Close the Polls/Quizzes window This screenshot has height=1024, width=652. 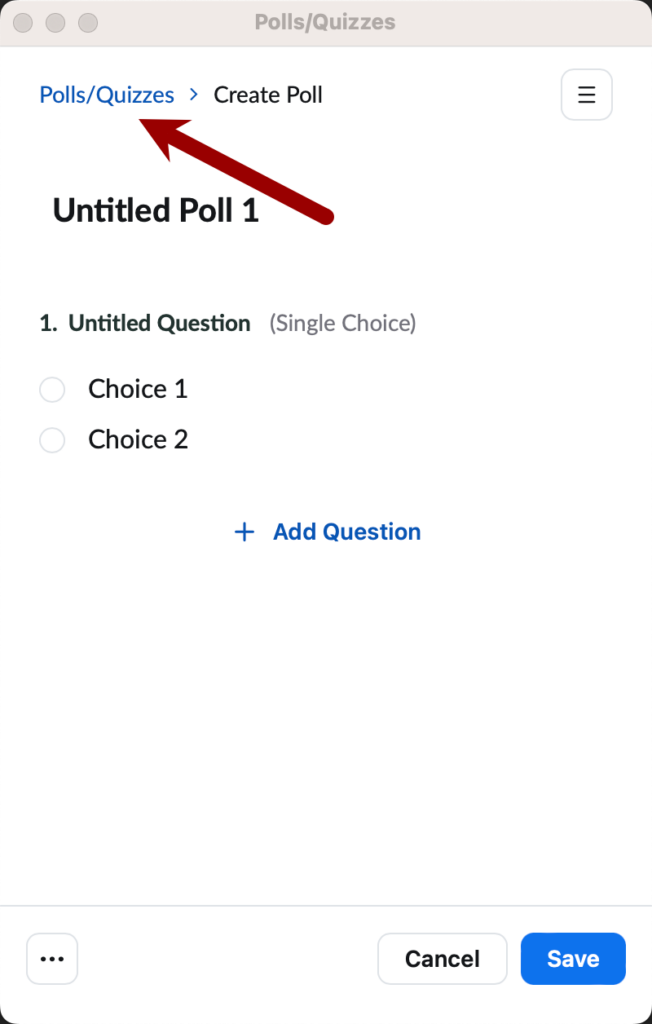click(x=22, y=22)
